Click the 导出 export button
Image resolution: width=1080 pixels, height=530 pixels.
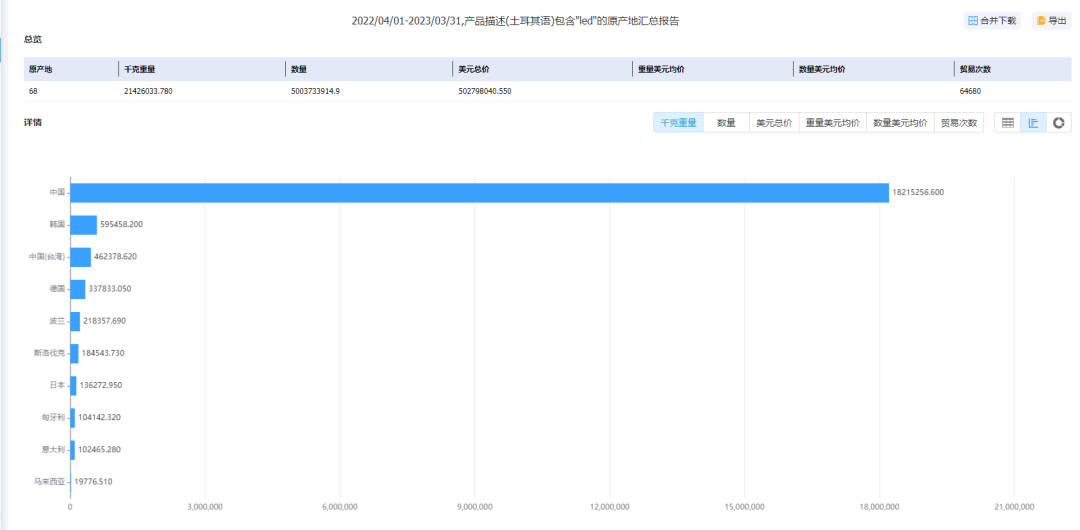click(x=1051, y=20)
